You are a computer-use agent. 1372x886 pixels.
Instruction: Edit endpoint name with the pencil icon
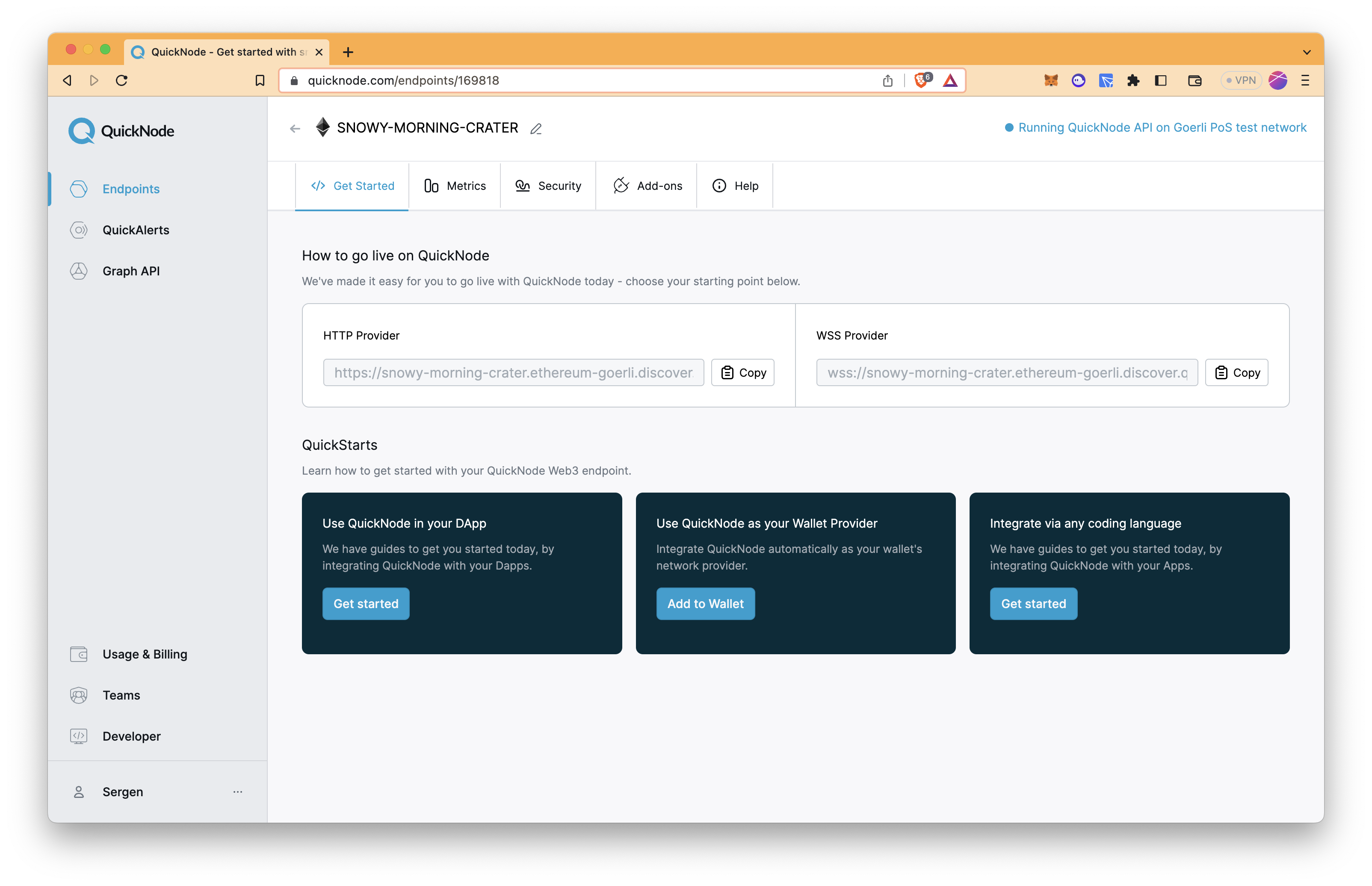point(535,128)
